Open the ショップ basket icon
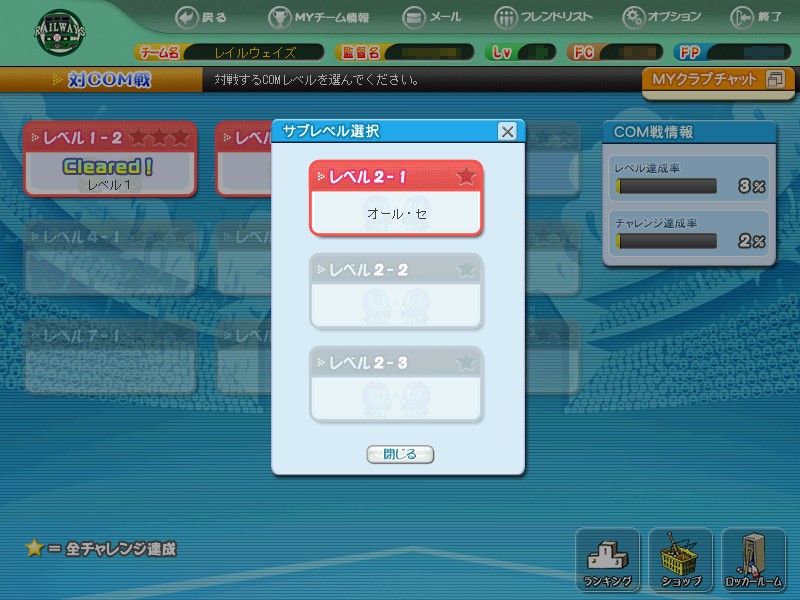This screenshot has height=600, width=800. pos(680,561)
